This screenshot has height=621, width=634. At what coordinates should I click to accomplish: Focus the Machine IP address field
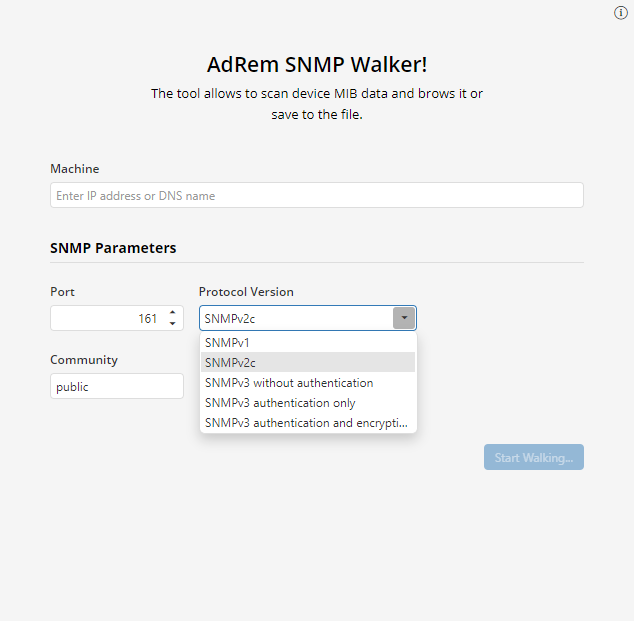316,195
